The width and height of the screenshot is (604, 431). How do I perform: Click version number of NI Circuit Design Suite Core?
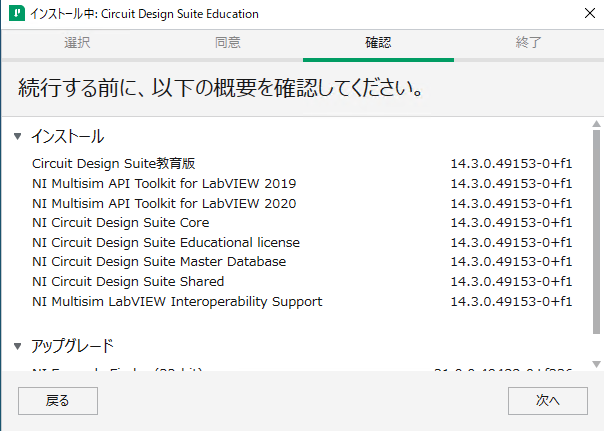pyautogui.click(x=512, y=223)
